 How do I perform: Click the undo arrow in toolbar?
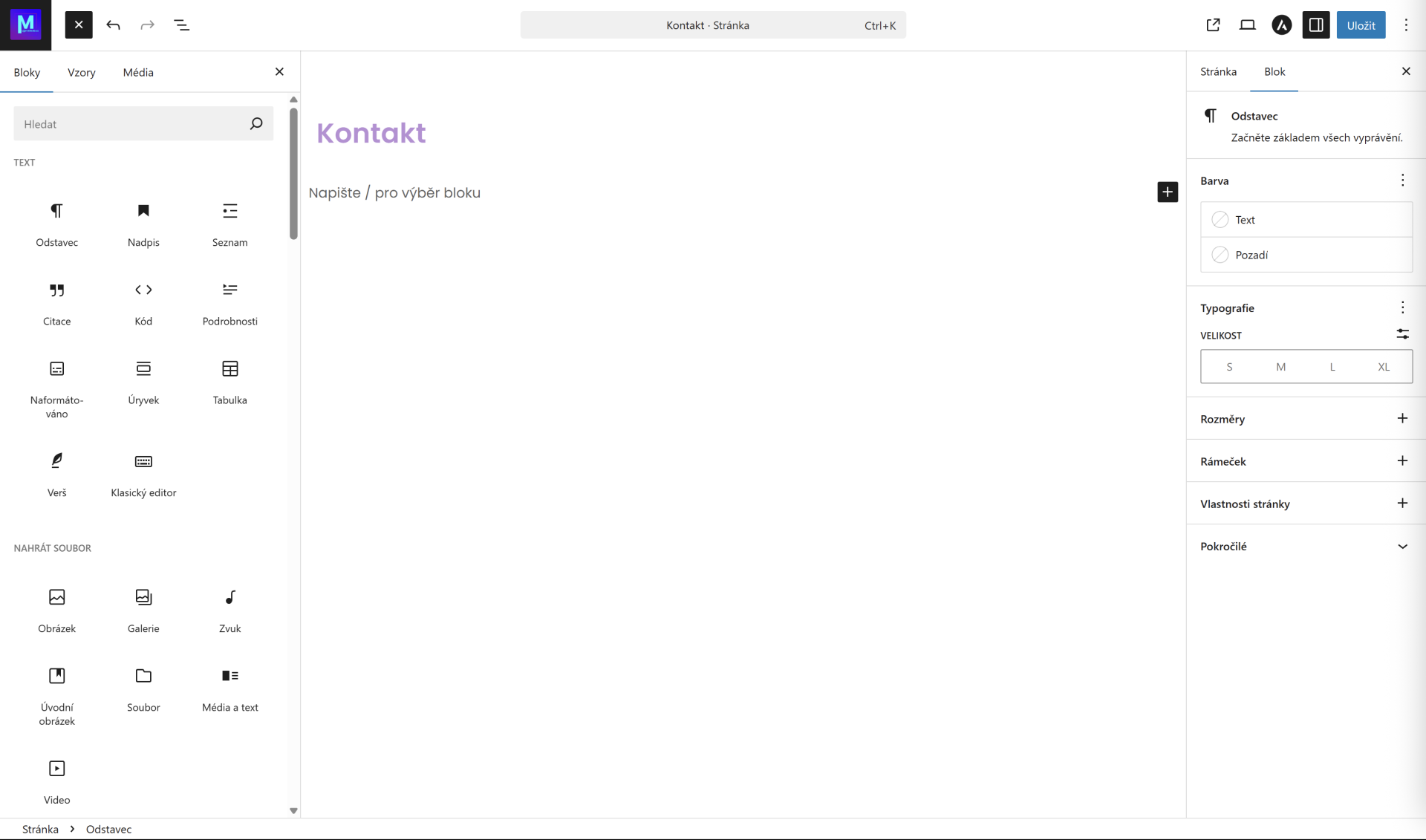tap(113, 25)
